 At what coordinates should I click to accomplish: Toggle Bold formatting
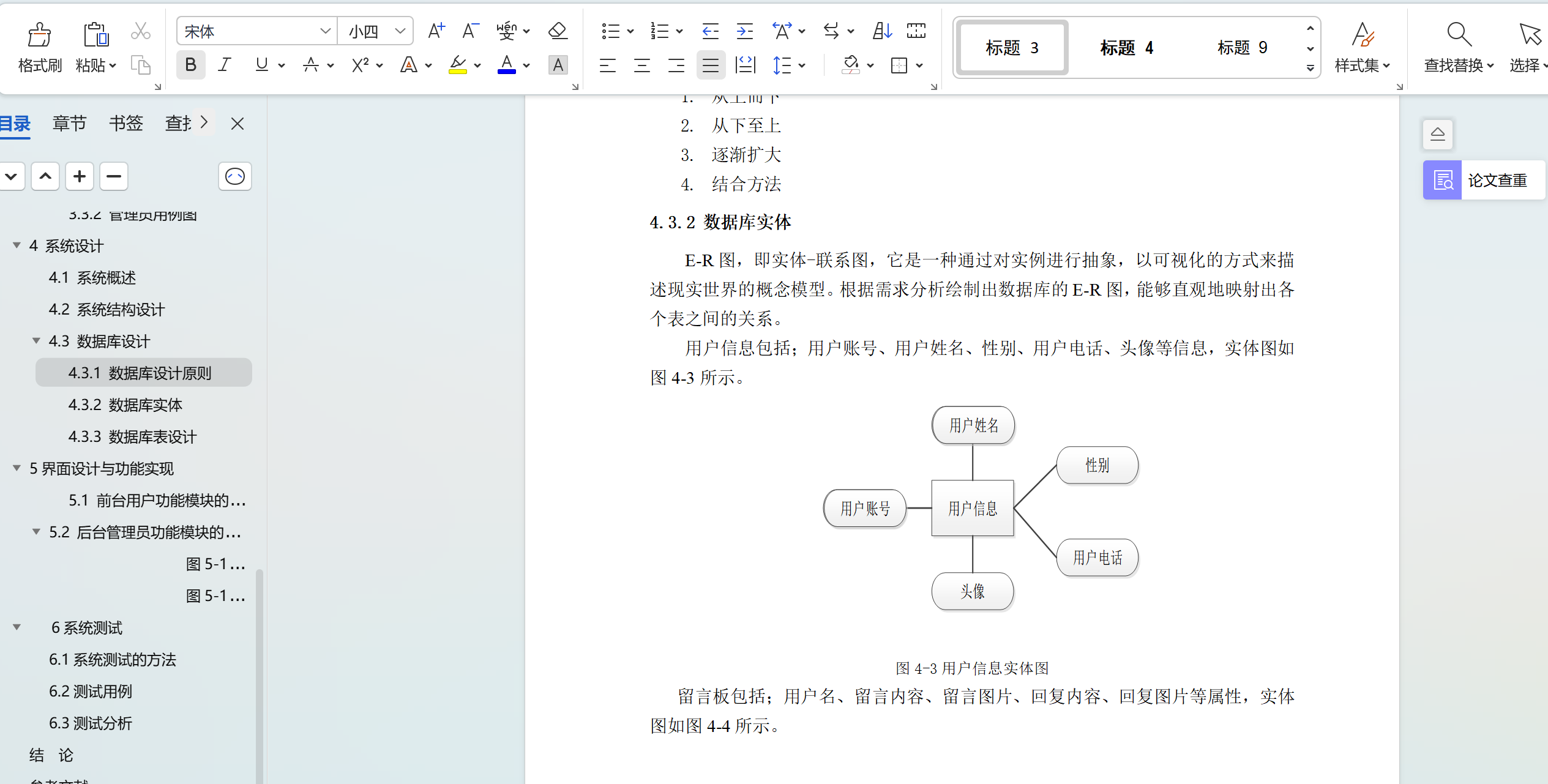(x=190, y=65)
